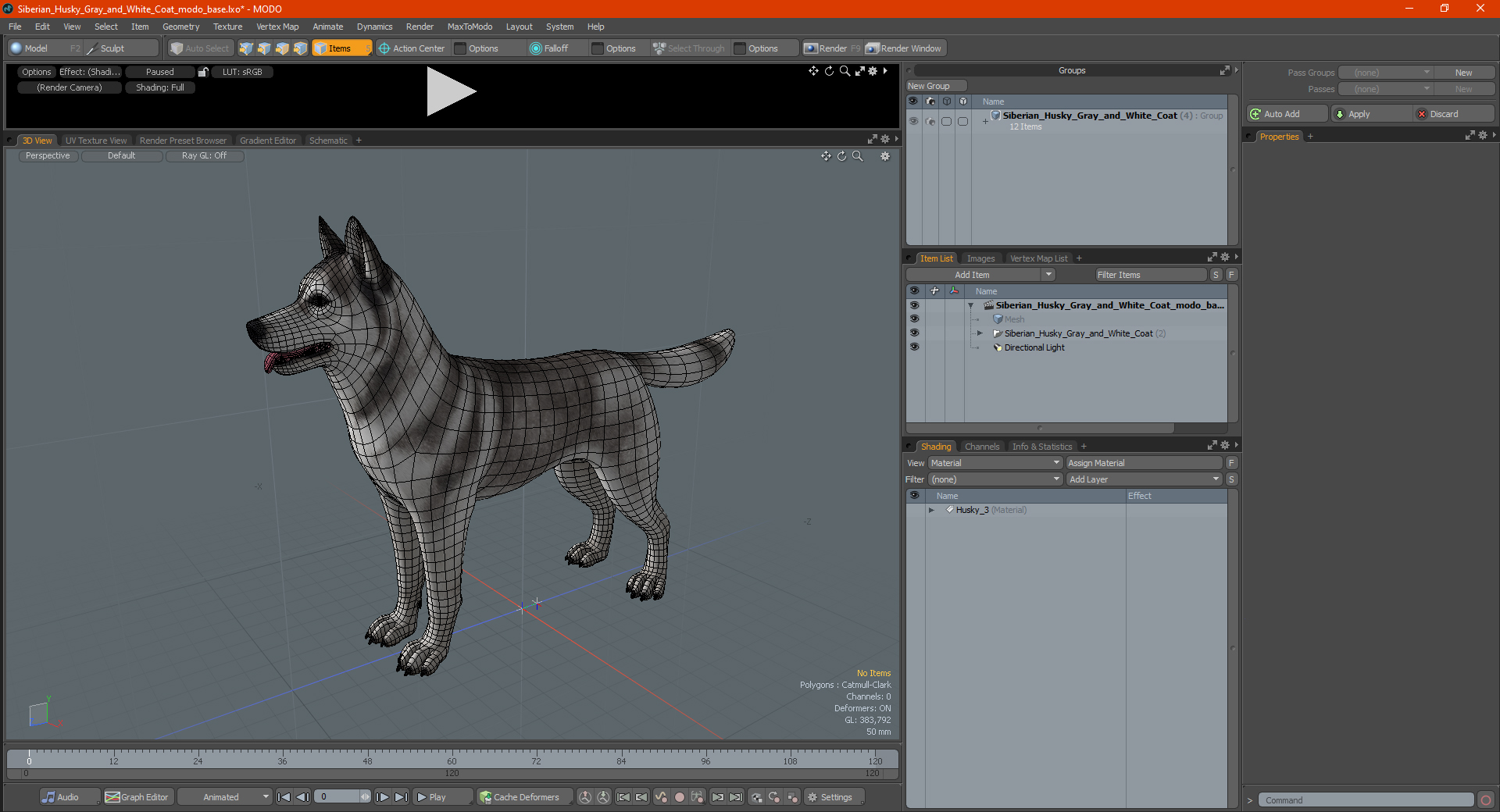The image size is (1500, 812).
Task: Toggle the Options checkbox after Select Through
Action: click(x=740, y=48)
